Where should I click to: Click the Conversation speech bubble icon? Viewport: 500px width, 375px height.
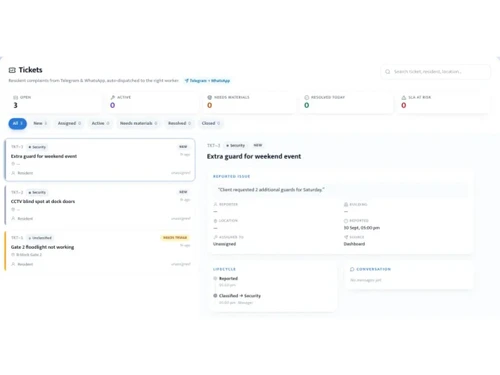click(x=352, y=269)
